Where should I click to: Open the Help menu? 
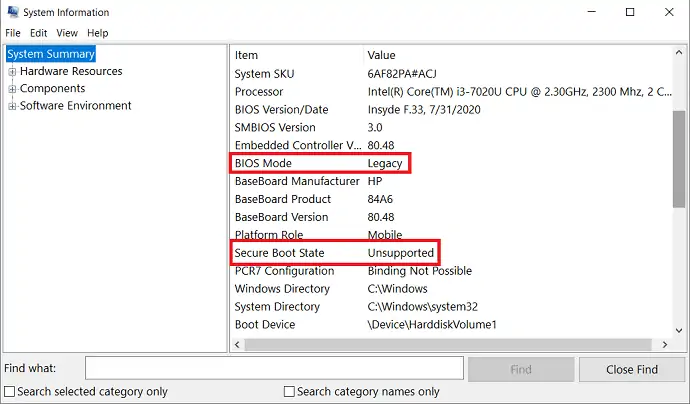pyautogui.click(x=97, y=33)
